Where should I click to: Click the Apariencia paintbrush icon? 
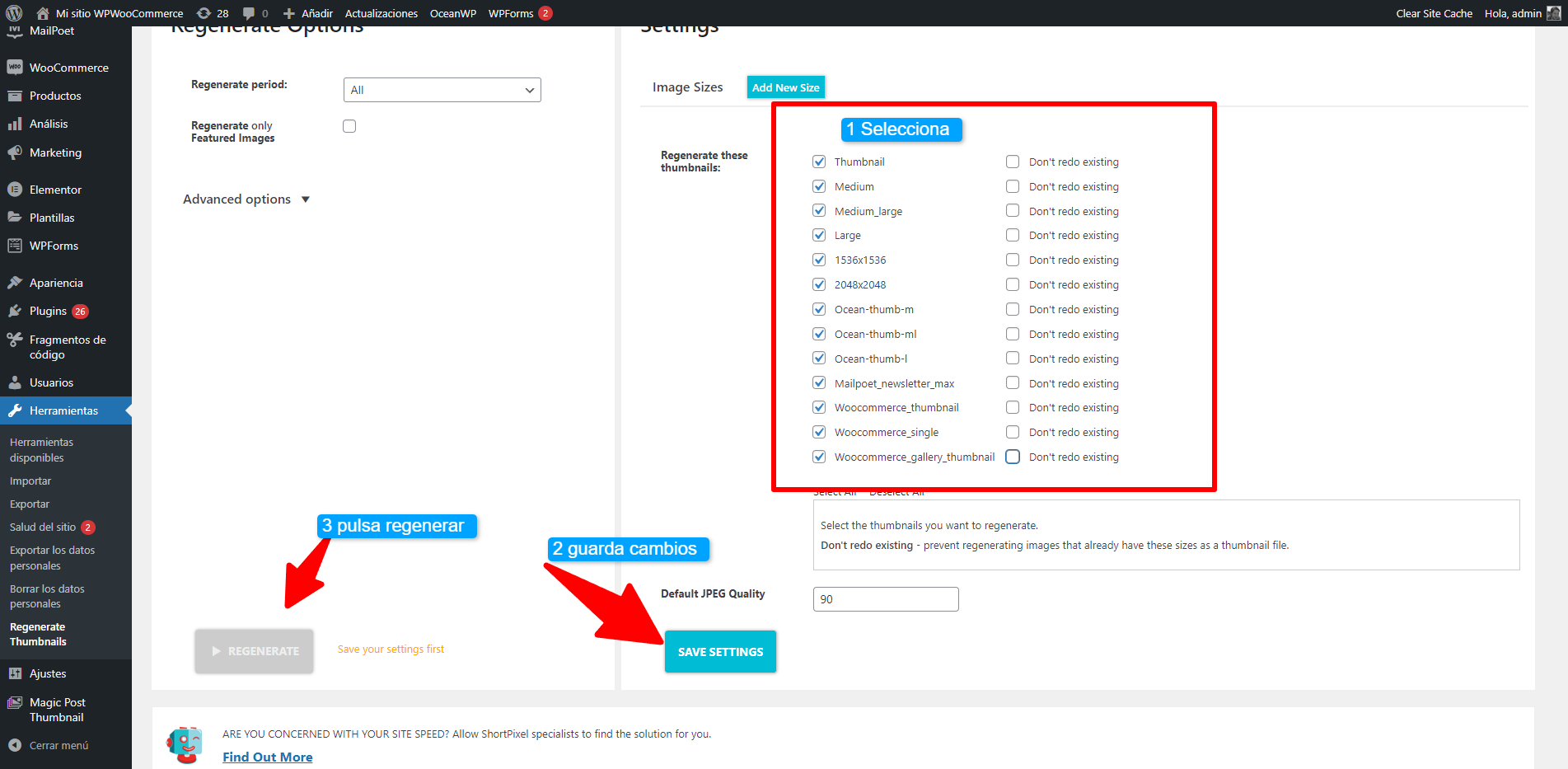15,283
